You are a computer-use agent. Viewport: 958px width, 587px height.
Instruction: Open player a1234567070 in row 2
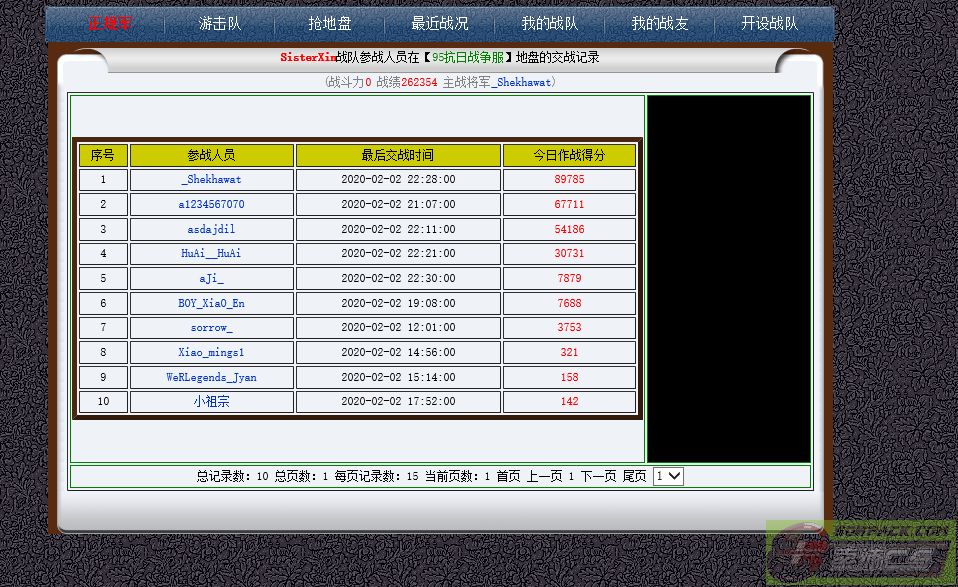(211, 204)
